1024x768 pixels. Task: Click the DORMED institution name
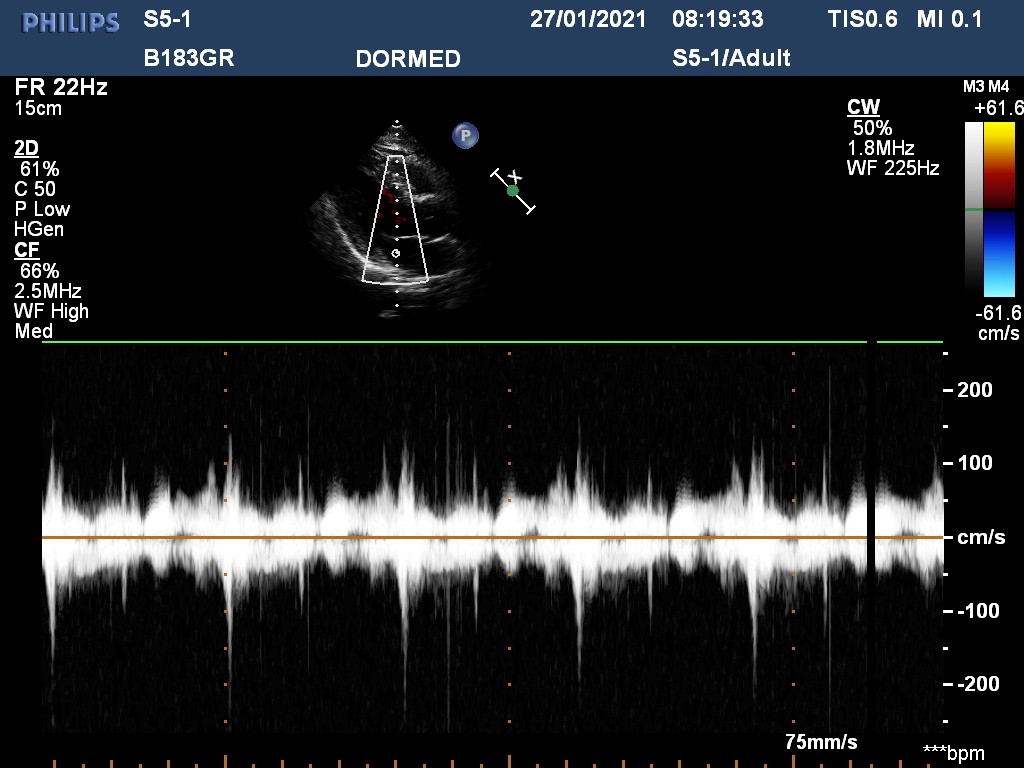pos(408,59)
